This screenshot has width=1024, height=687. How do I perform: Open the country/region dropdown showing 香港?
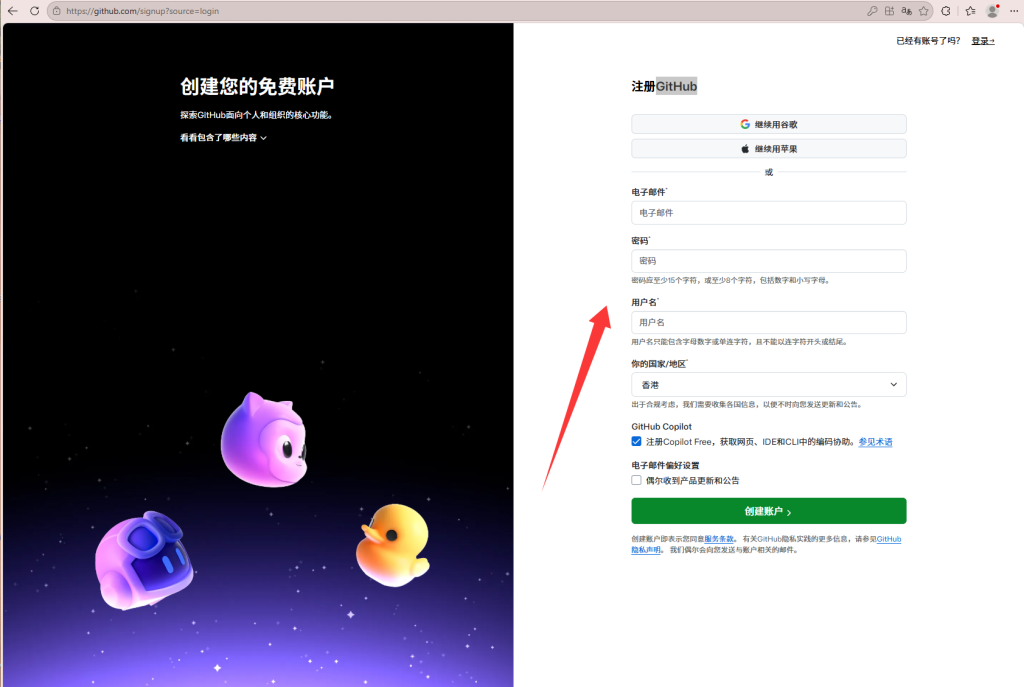[x=769, y=385]
